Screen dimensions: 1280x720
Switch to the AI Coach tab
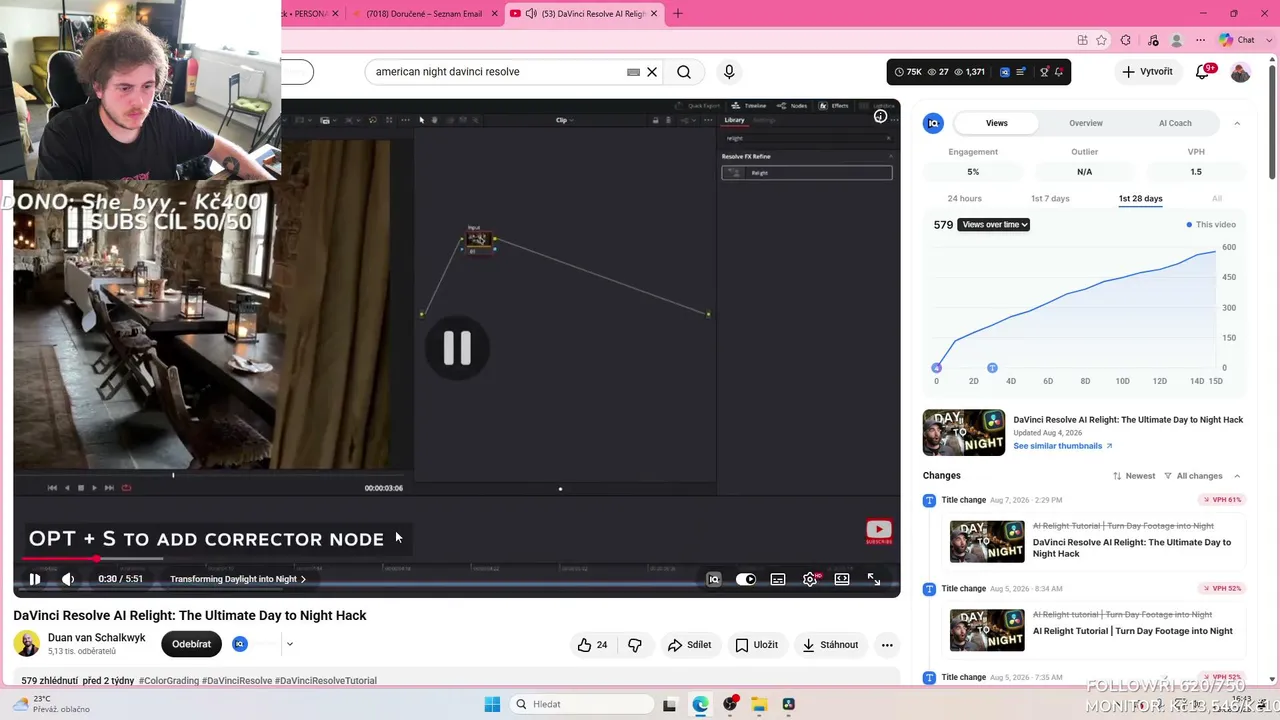(x=1175, y=123)
